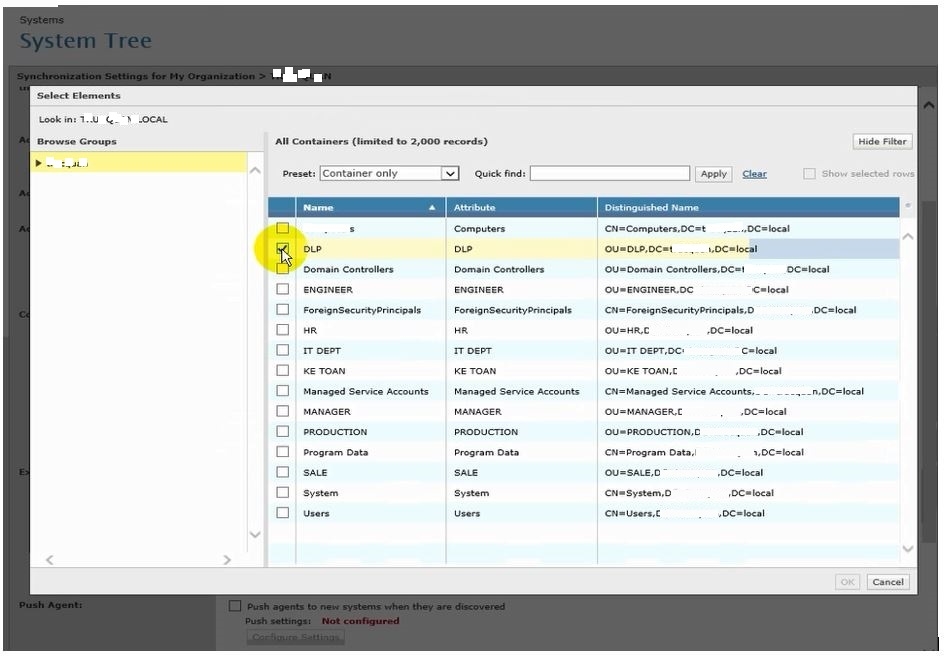944x657 pixels.
Task: Toggle the Show selected rows checkbox
Action: click(809, 174)
